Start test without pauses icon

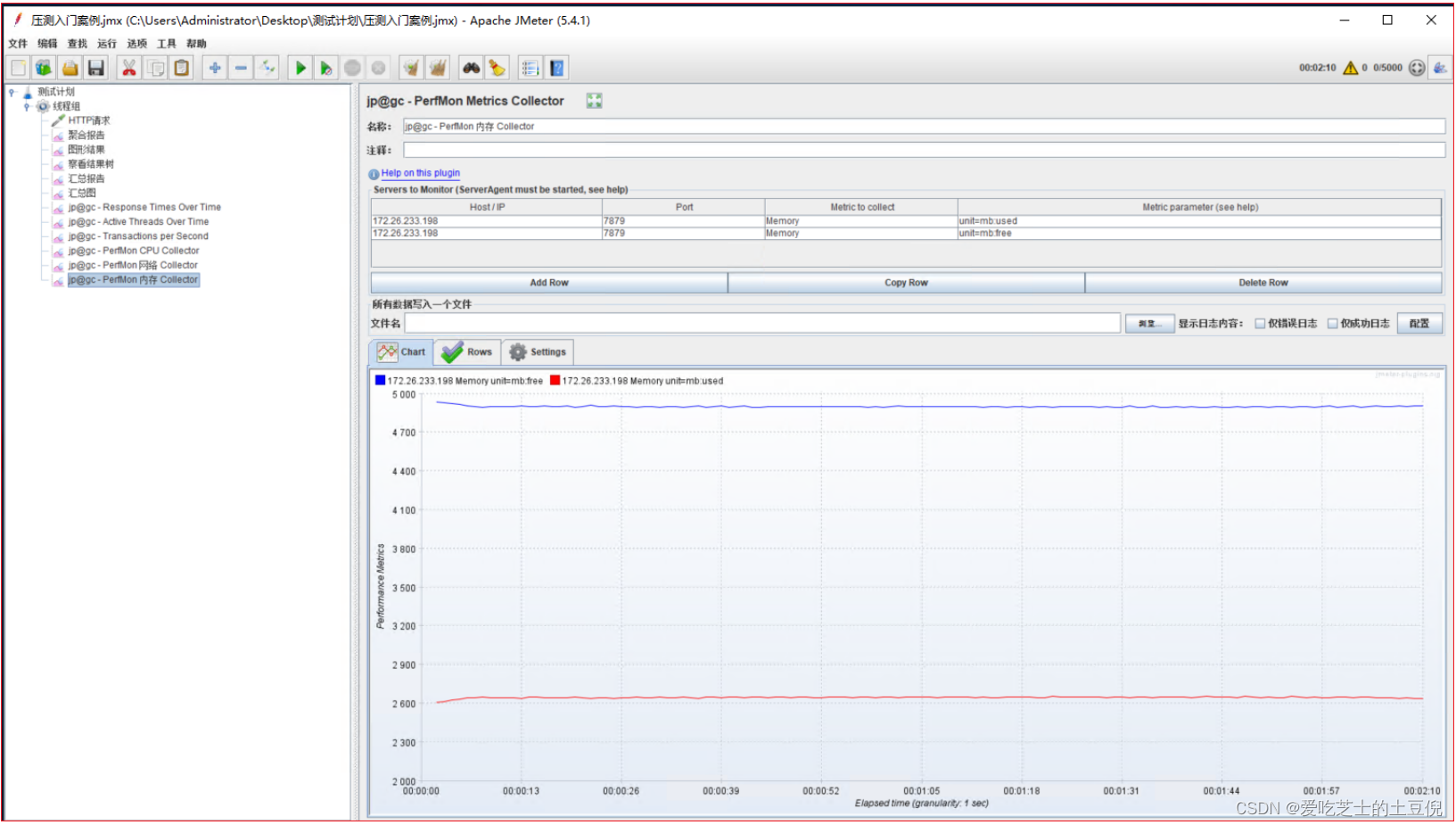[x=326, y=68]
